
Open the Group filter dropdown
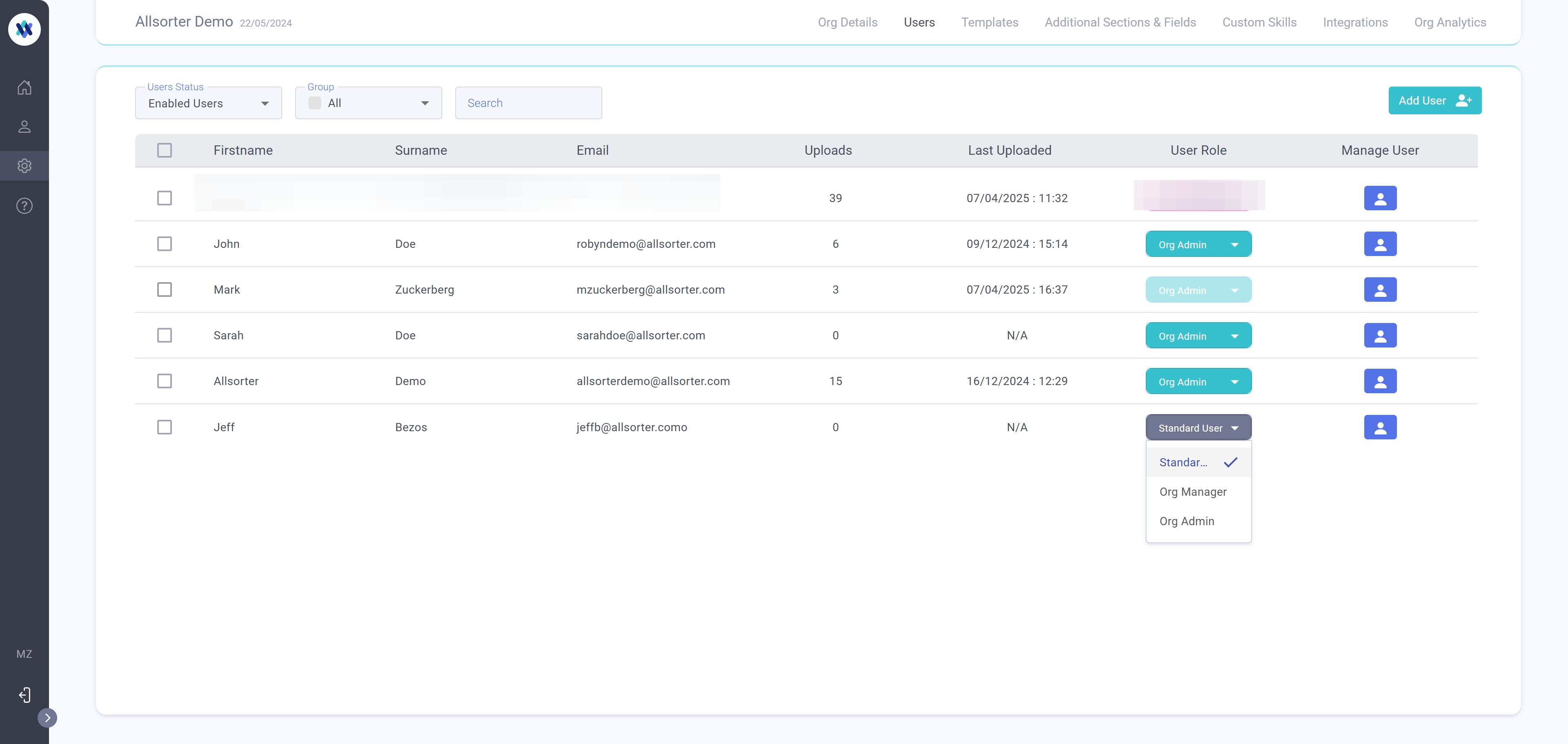[368, 103]
